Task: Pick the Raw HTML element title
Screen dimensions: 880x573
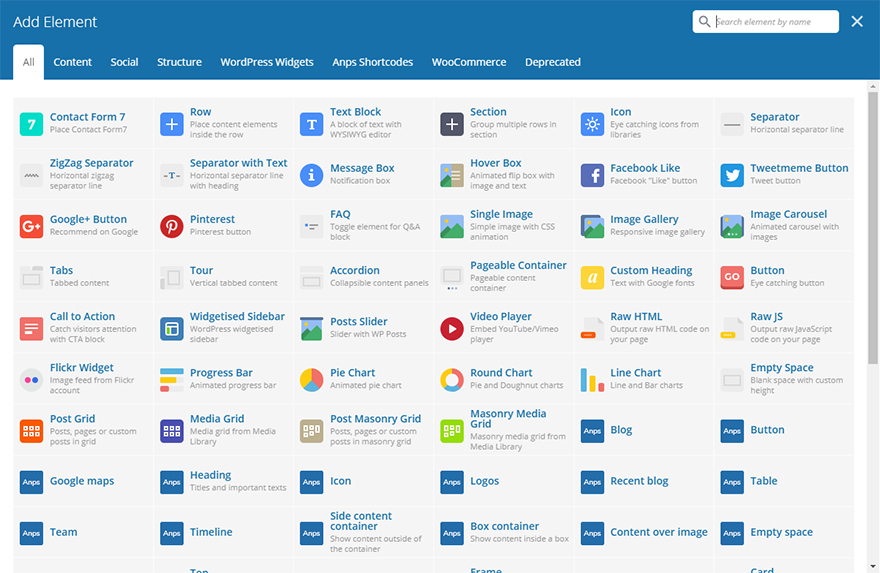Action: pyautogui.click(x=636, y=316)
